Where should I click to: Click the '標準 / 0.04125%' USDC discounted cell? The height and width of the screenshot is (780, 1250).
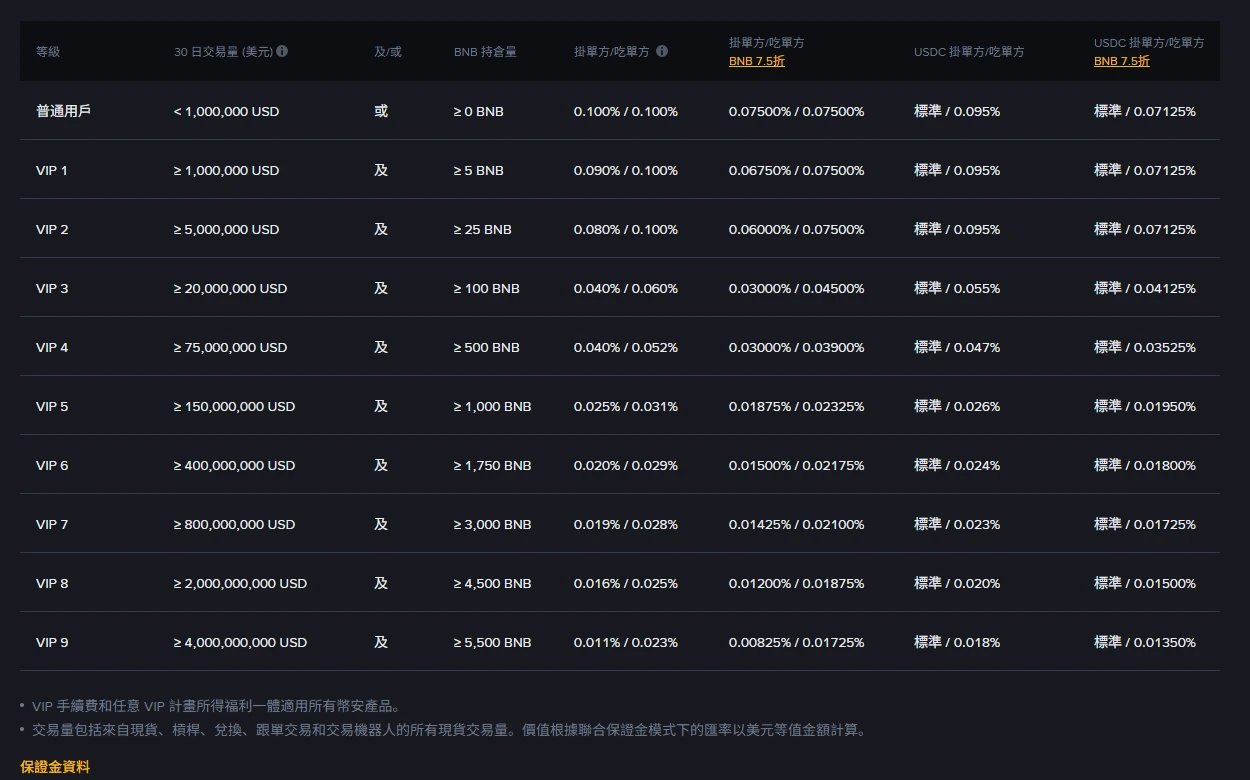point(1145,288)
